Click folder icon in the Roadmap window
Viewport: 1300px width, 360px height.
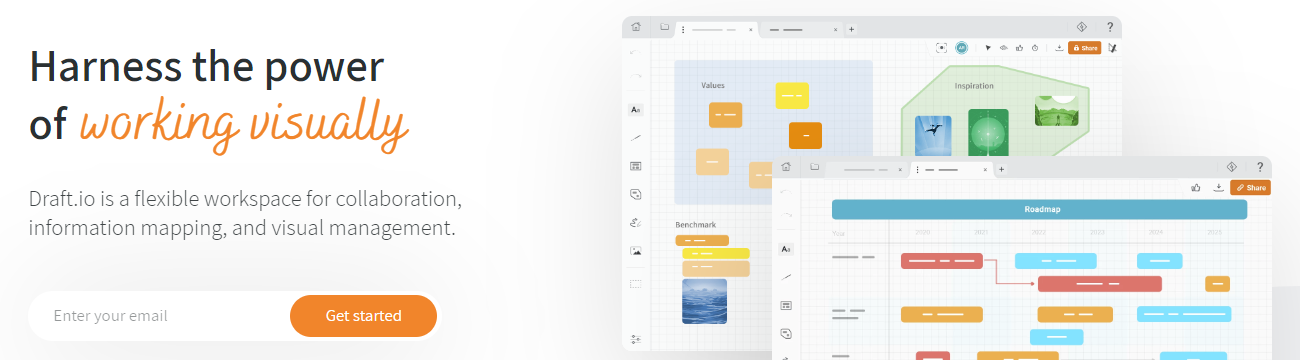tap(815, 167)
